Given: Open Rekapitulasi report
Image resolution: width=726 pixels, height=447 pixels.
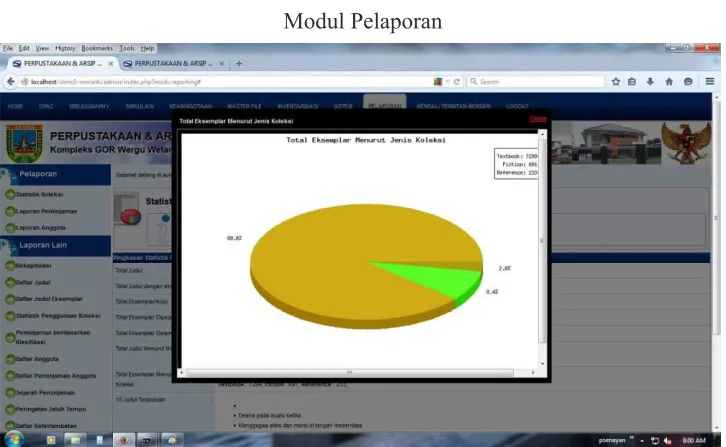Looking at the screenshot, I should (33, 266).
